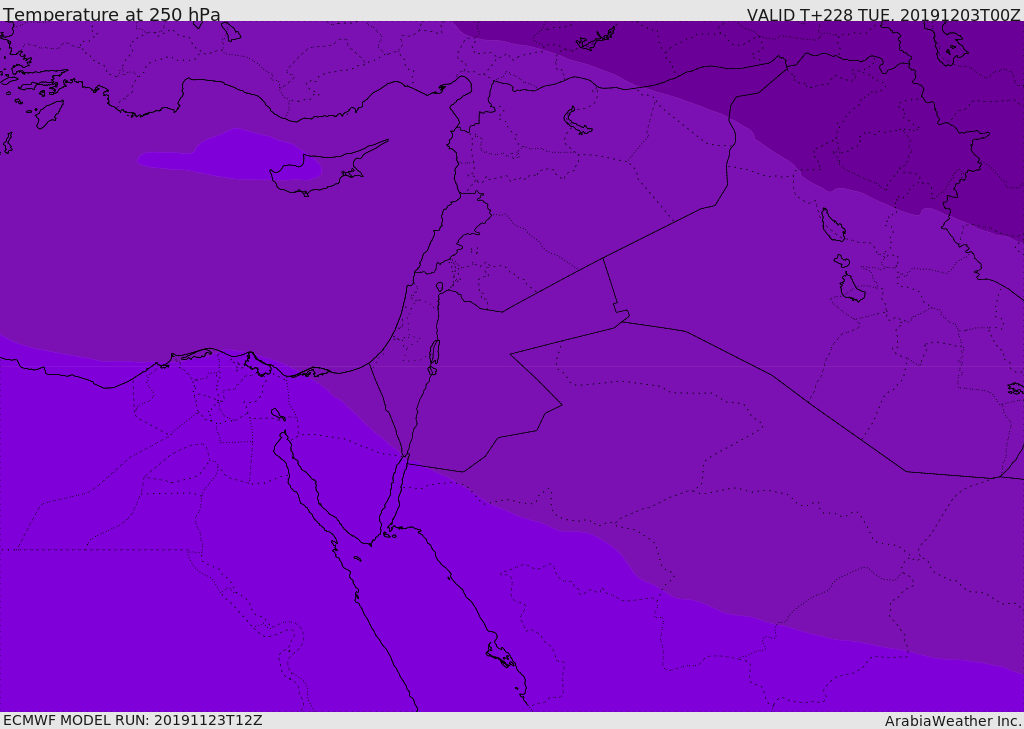Viewport: 1024px width, 729px height.
Task: Select the Red Sea islands near Saudi coast
Action: point(503,655)
